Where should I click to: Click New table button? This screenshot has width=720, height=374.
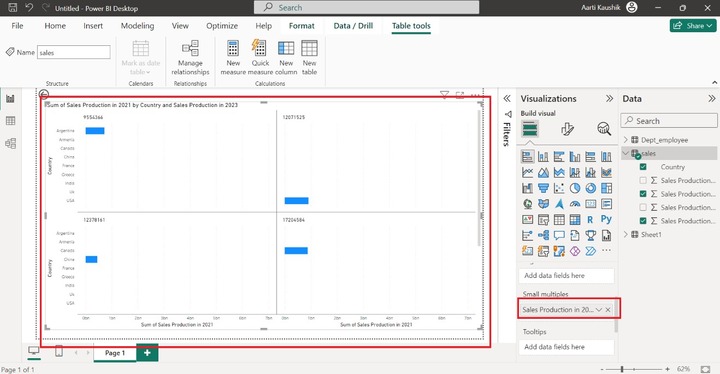pyautogui.click(x=309, y=57)
